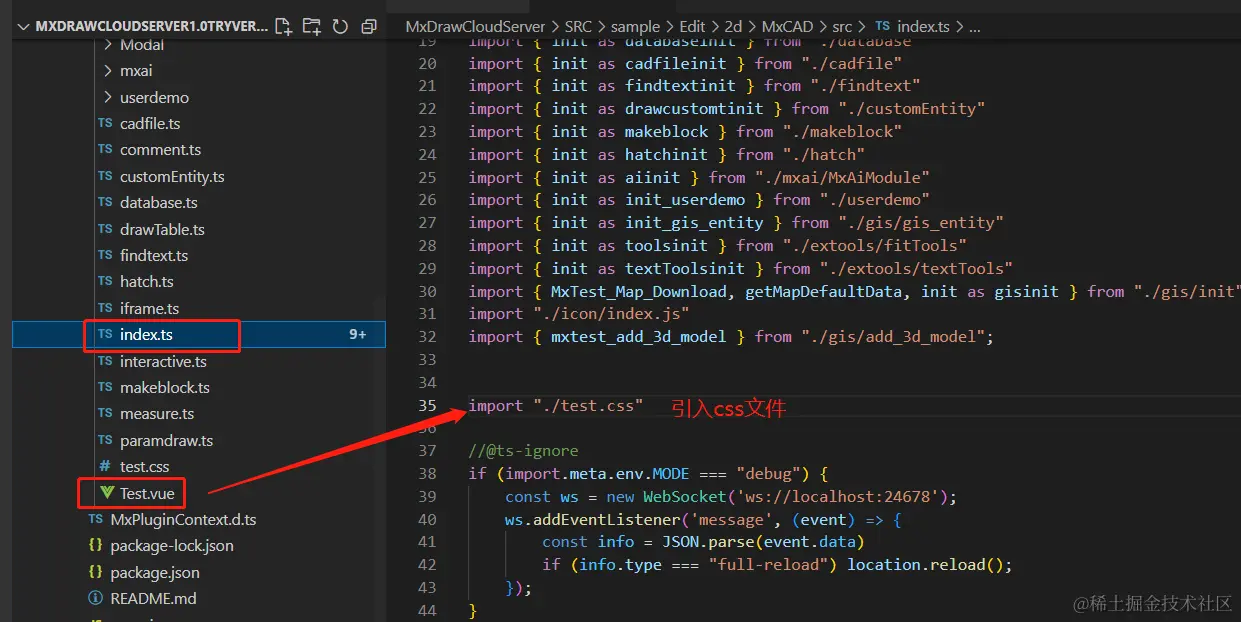
Task: Click "./mxai/MxAiModule" import path
Action: pos(842,178)
